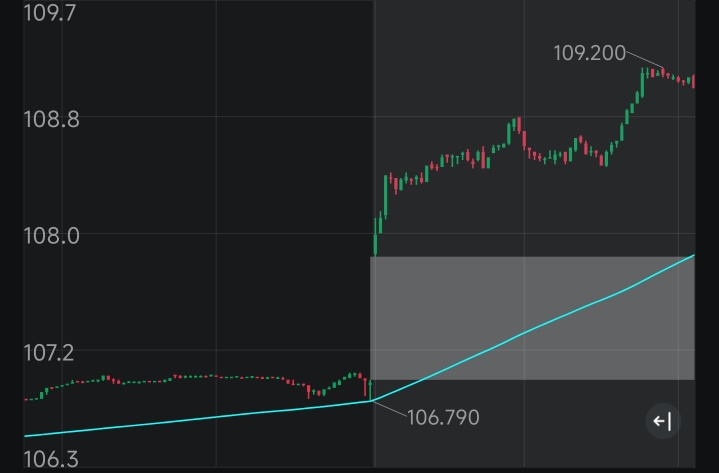Screen dimensions: 719x473
Task: Select the lowest red candle before the final rally
Action: pos(601,160)
